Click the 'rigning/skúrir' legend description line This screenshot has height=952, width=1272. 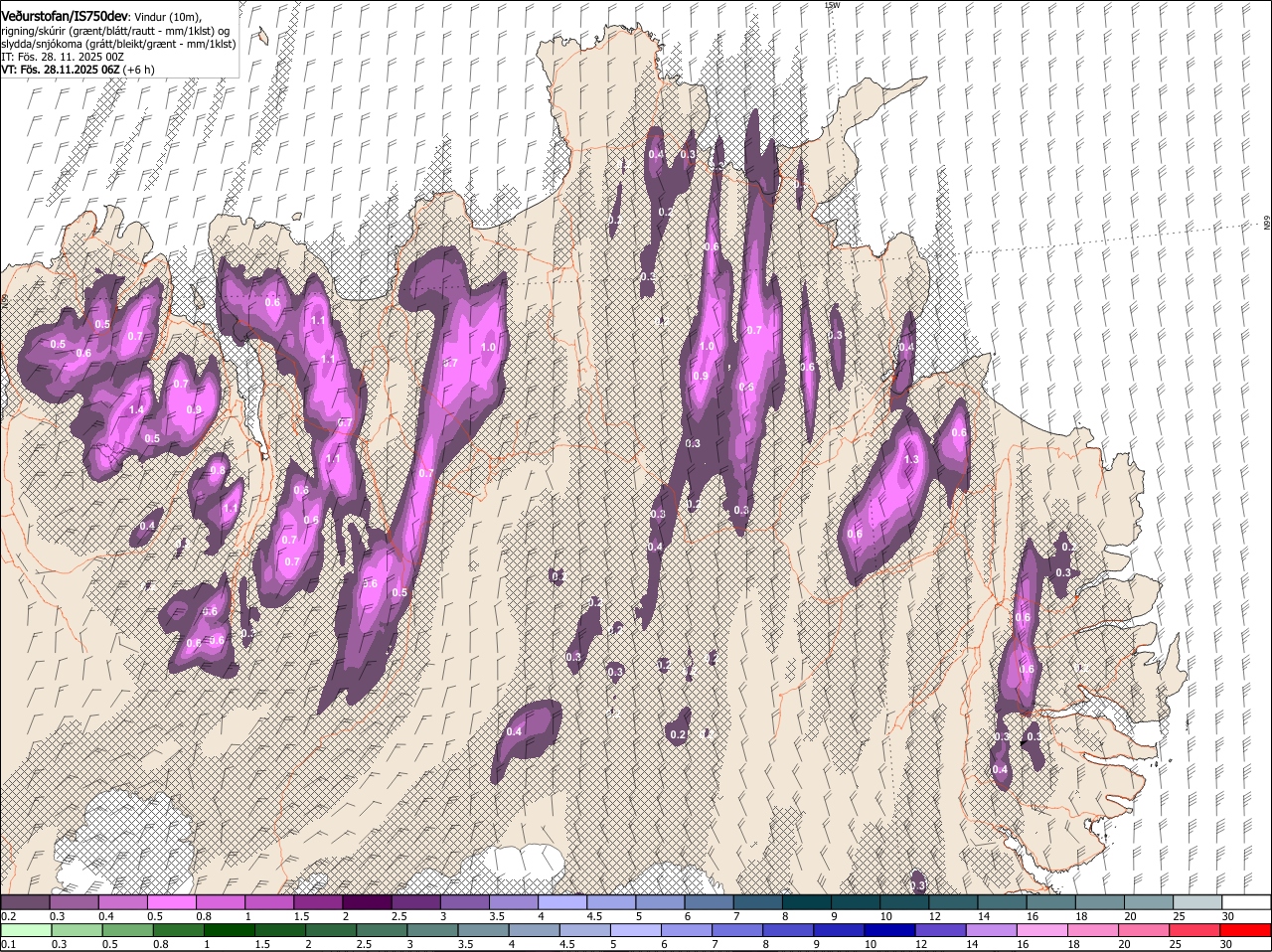(115, 31)
